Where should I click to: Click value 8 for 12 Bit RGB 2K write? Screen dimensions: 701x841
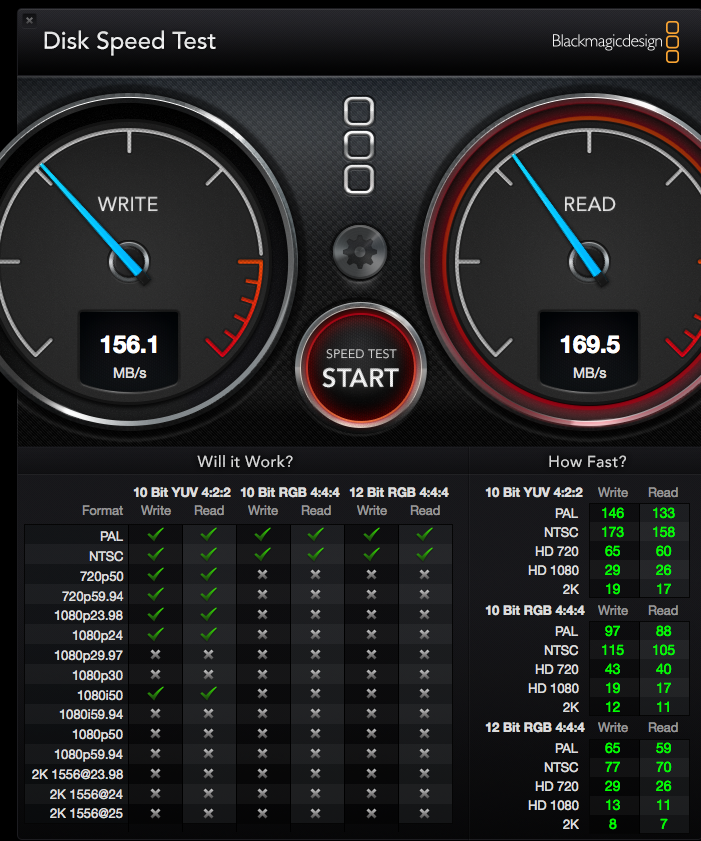tap(613, 824)
